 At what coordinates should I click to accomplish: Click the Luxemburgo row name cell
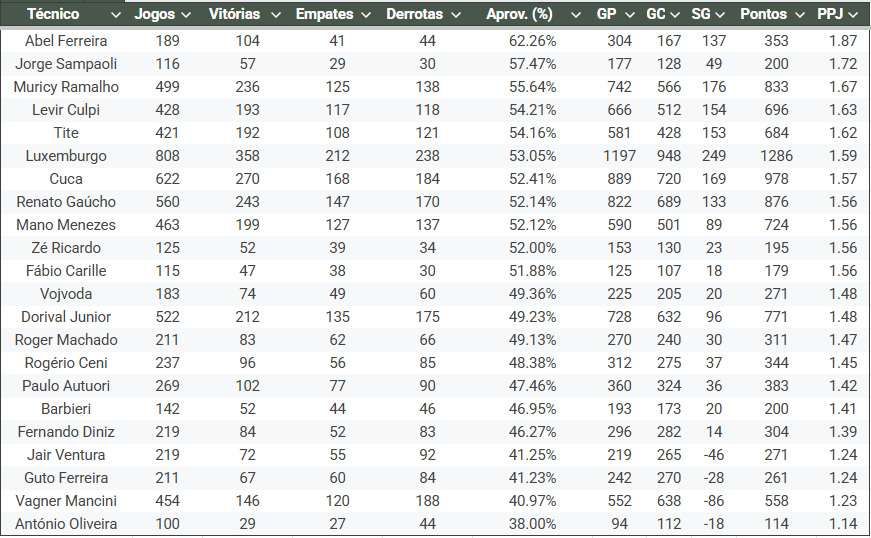(x=66, y=156)
